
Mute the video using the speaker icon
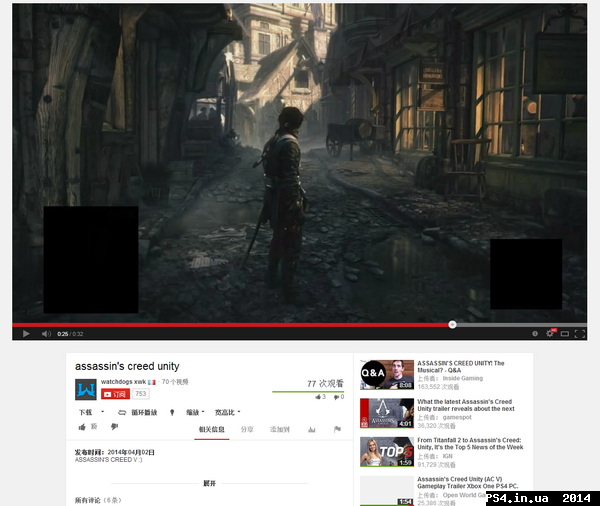click(46, 334)
